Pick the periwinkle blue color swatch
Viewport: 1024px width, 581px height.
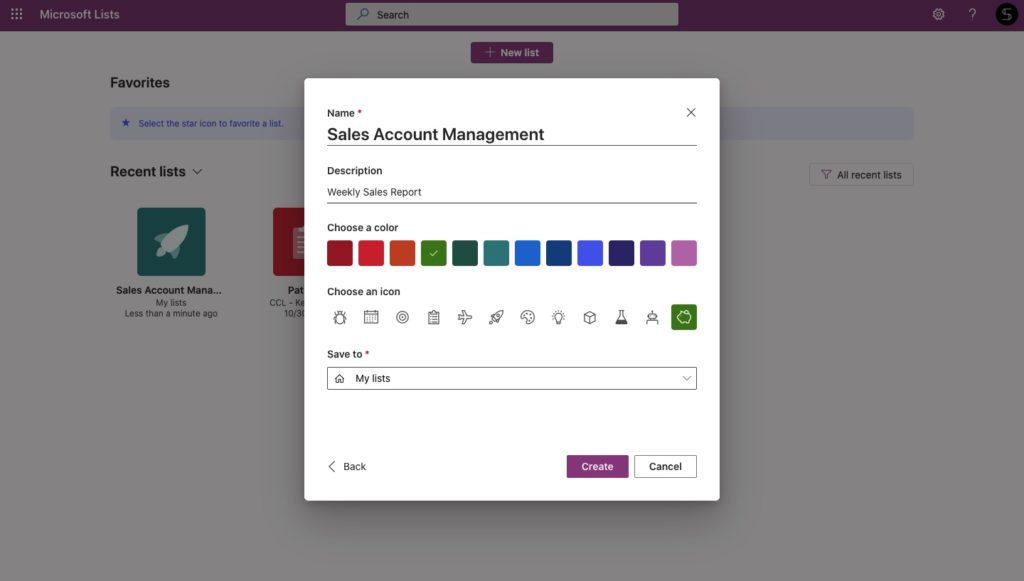click(x=590, y=253)
